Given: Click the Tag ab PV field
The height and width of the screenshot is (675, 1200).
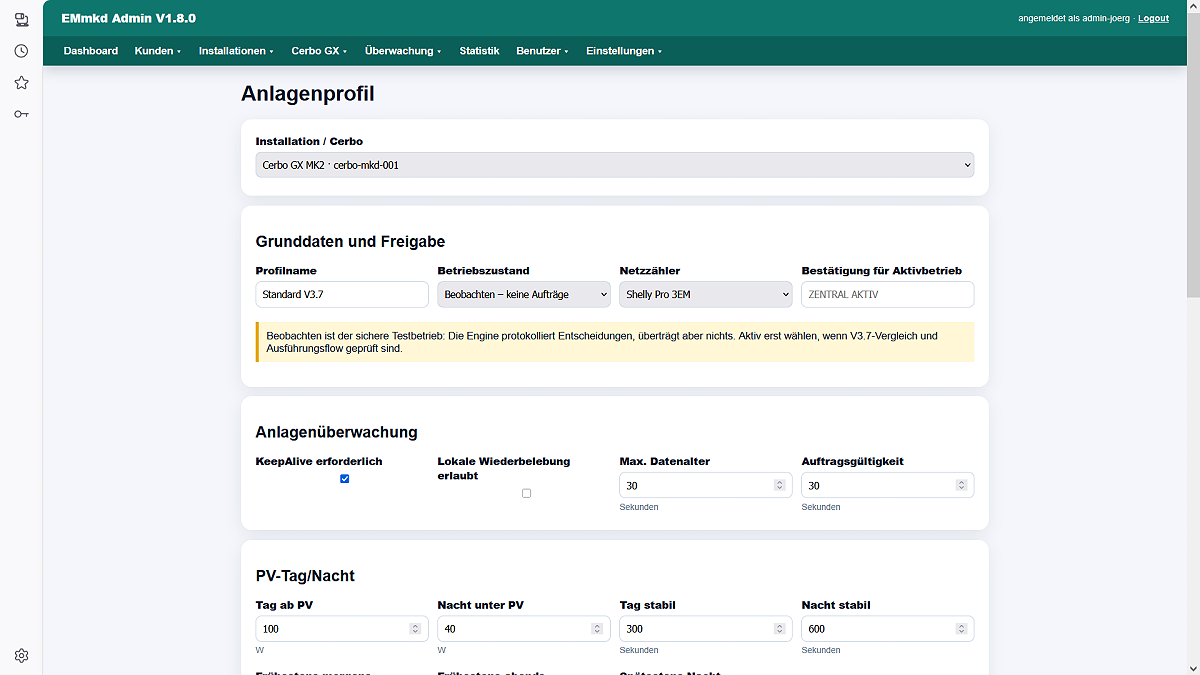Looking at the screenshot, I should click(342, 629).
